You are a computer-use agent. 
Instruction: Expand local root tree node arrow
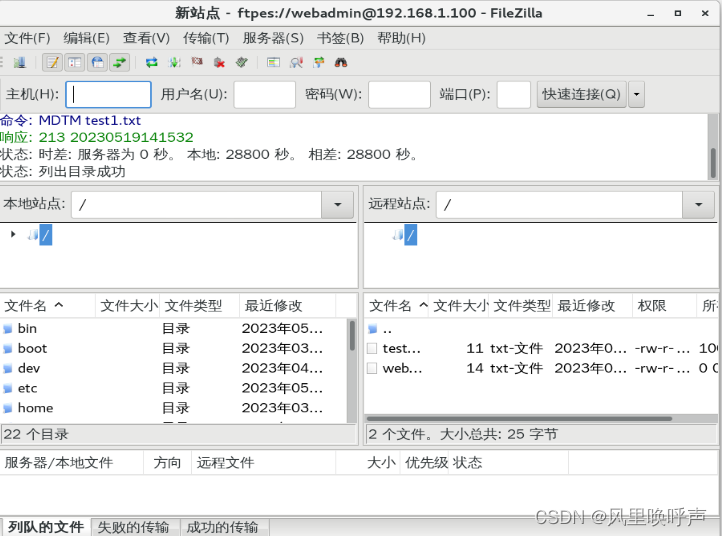click(13, 234)
